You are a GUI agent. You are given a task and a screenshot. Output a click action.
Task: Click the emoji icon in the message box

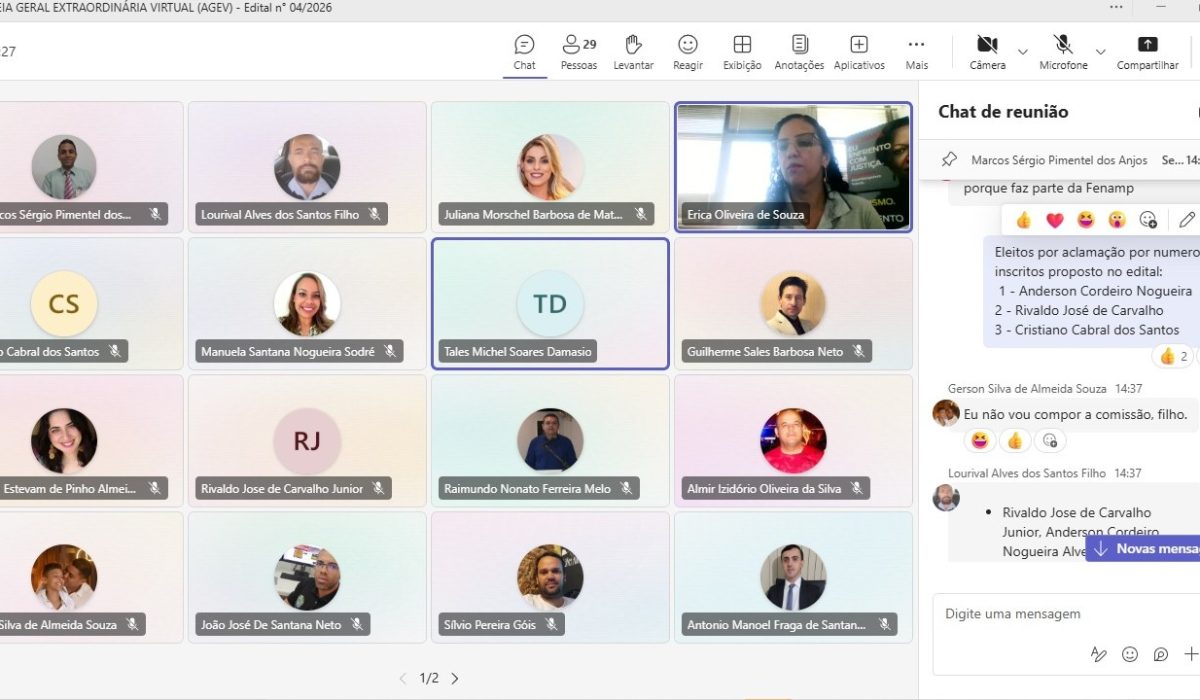tap(1130, 654)
